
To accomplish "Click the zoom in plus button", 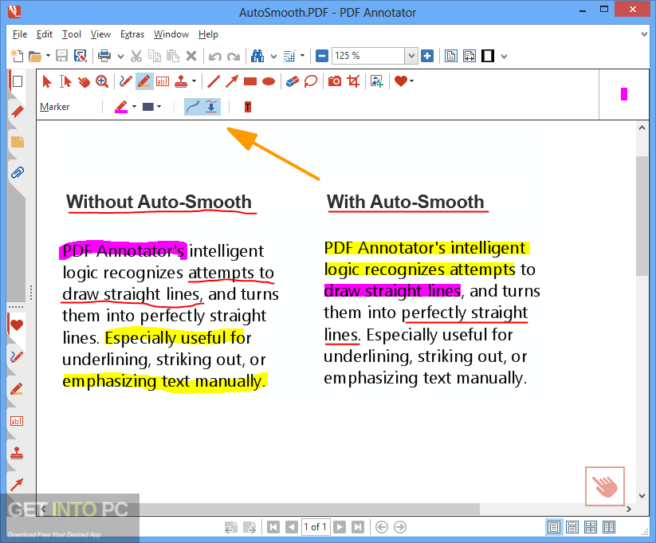I will tap(427, 56).
